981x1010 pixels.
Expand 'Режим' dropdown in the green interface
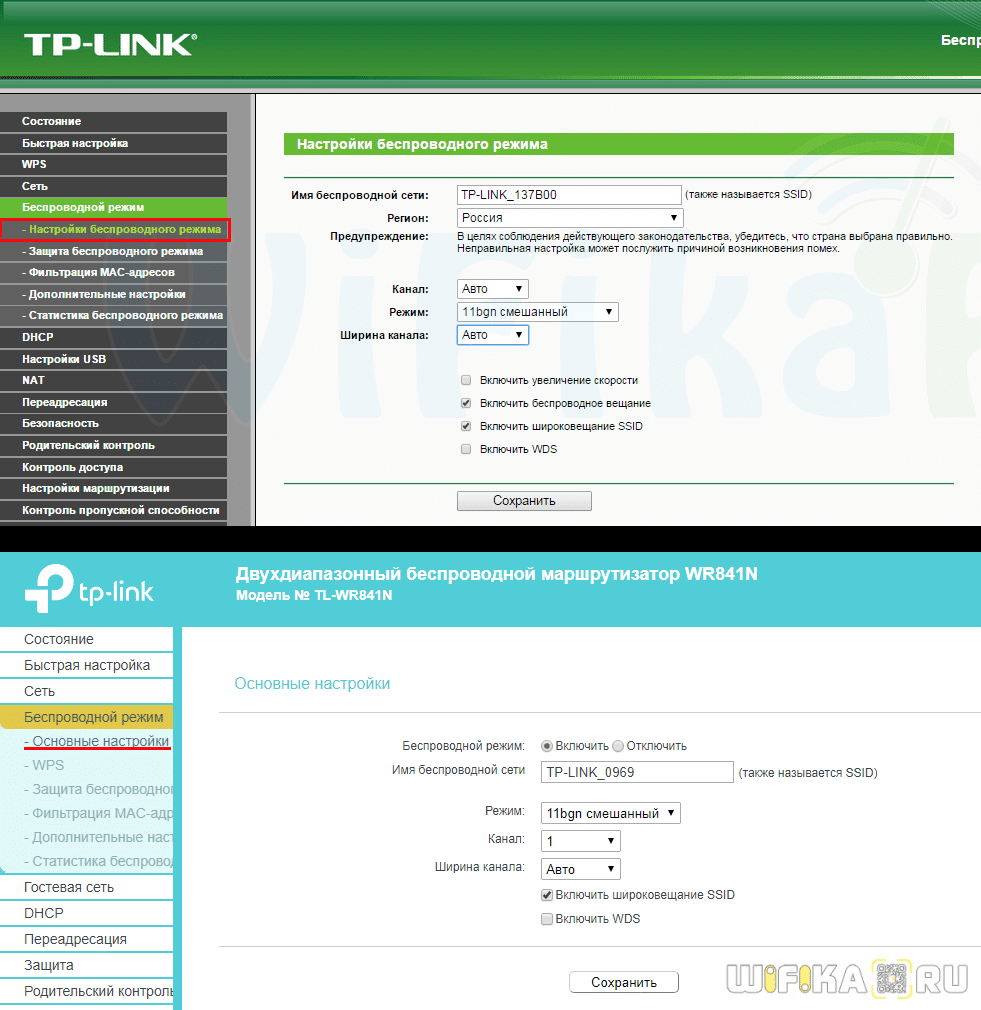[x=537, y=312]
